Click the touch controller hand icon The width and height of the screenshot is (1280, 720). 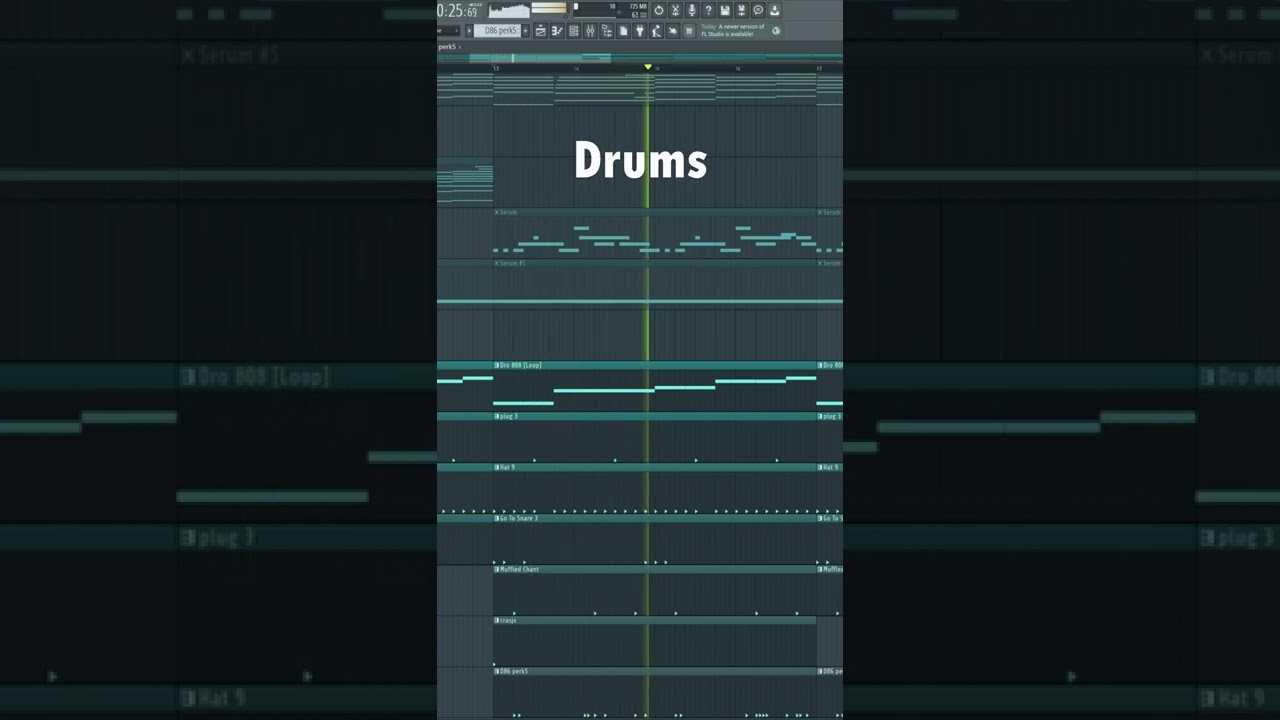[673, 31]
